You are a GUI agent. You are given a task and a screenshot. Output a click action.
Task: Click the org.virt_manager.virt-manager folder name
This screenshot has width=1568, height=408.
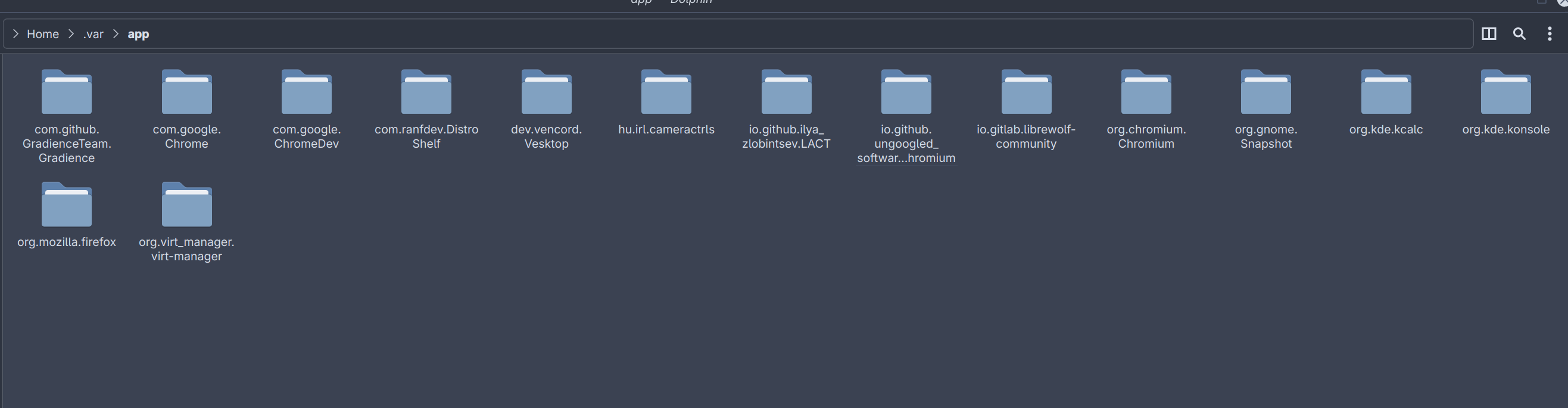[187, 249]
